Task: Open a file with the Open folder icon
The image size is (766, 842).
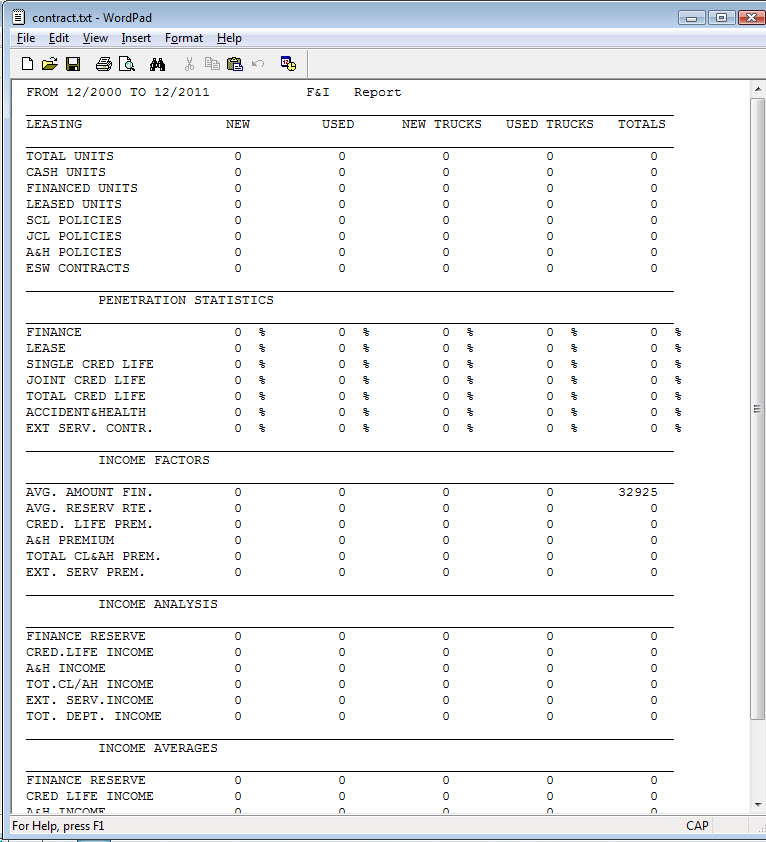Action: tap(49, 64)
